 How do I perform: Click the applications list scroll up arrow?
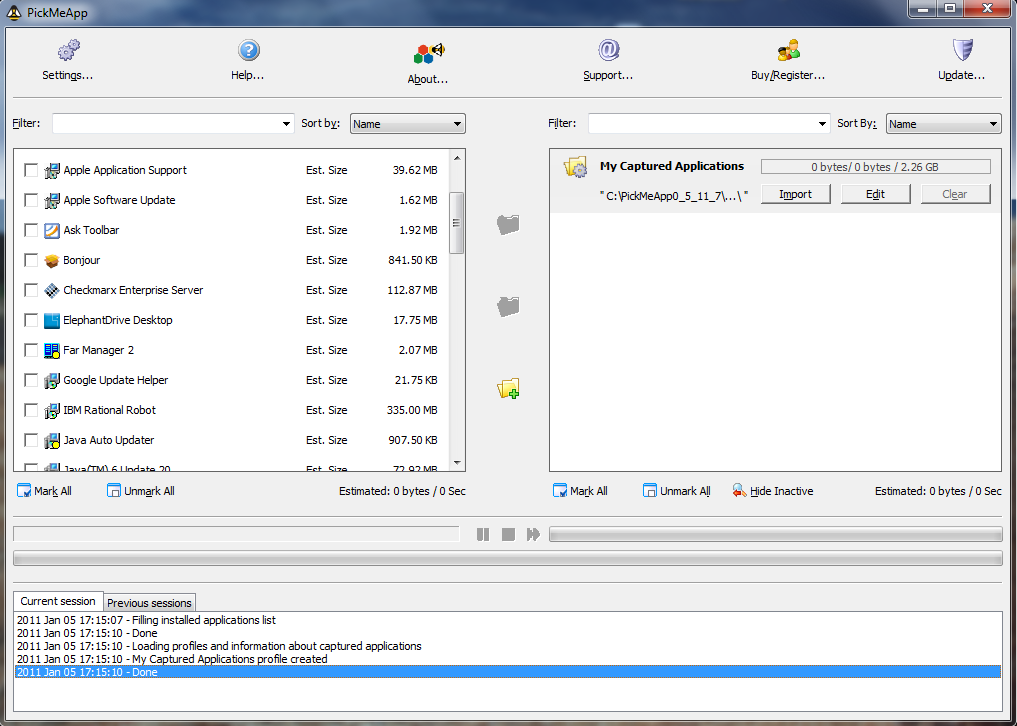(457, 158)
